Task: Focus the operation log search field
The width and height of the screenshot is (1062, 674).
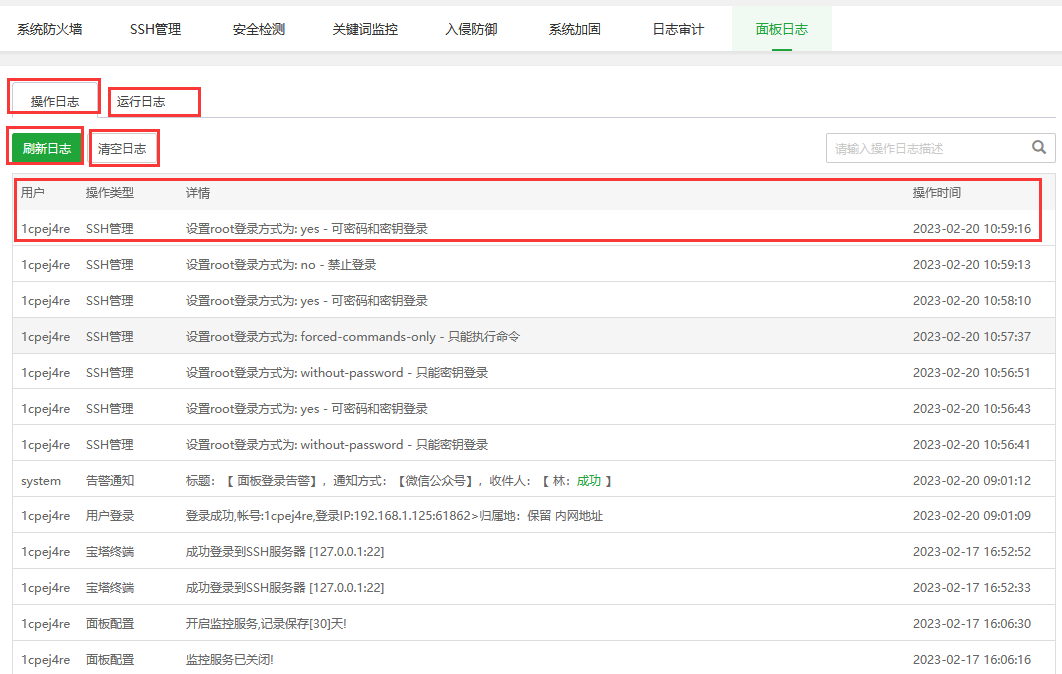Action: pos(925,148)
